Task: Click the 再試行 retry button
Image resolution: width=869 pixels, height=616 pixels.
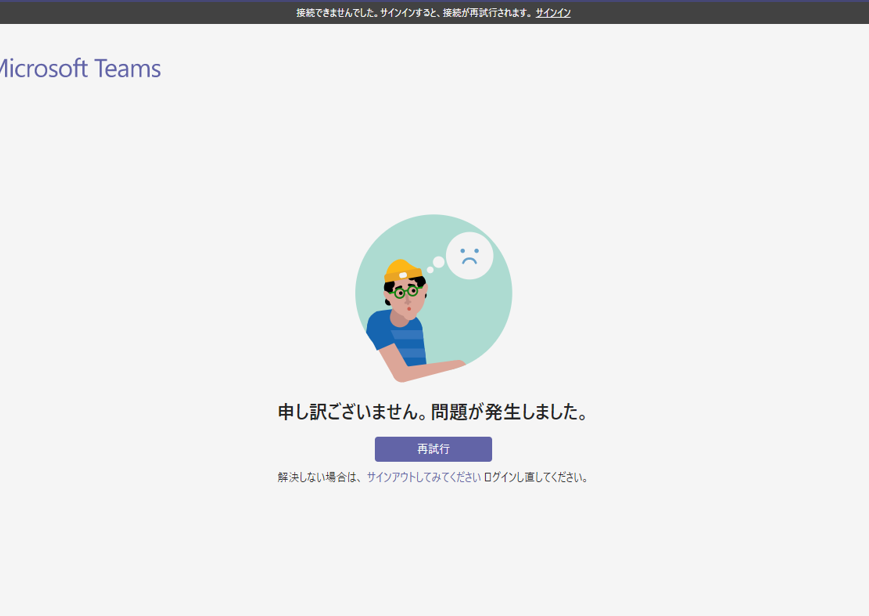Action: tap(433, 449)
